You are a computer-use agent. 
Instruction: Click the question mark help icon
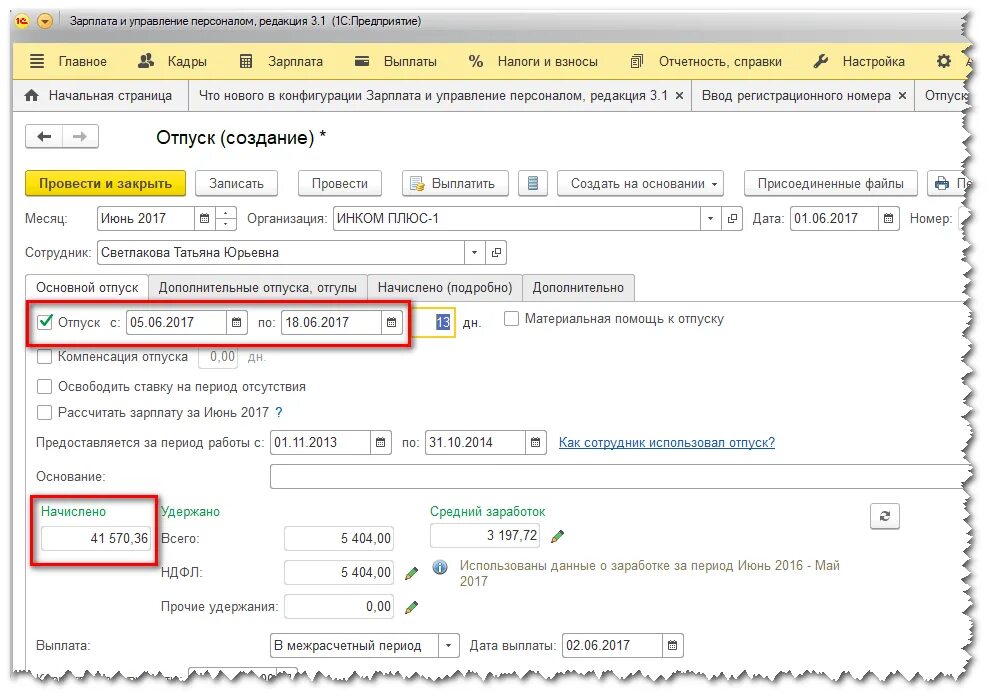click(x=279, y=413)
